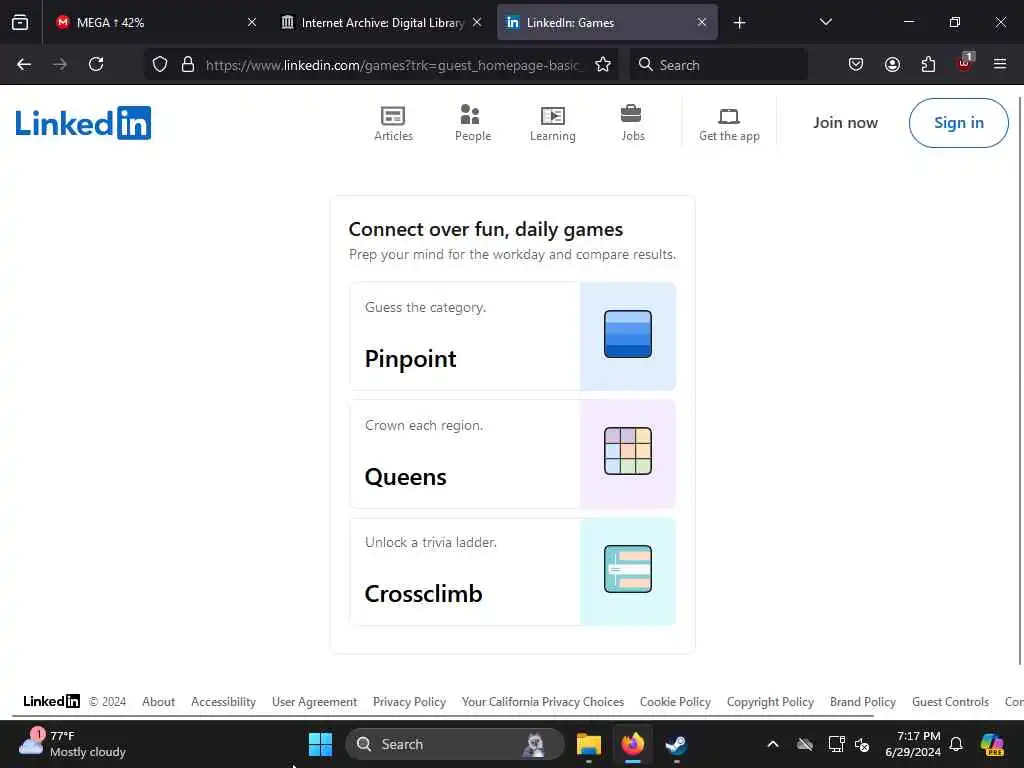Click the site security padlock icon
Screen dimensions: 1024x768
(188, 65)
